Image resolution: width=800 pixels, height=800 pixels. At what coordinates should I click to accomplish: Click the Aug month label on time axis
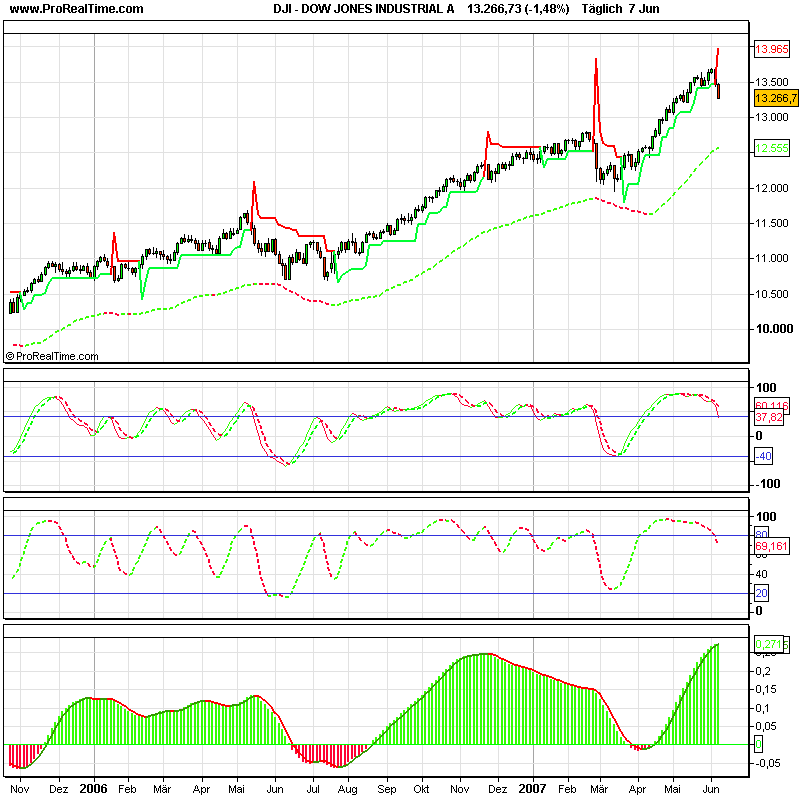tap(347, 789)
